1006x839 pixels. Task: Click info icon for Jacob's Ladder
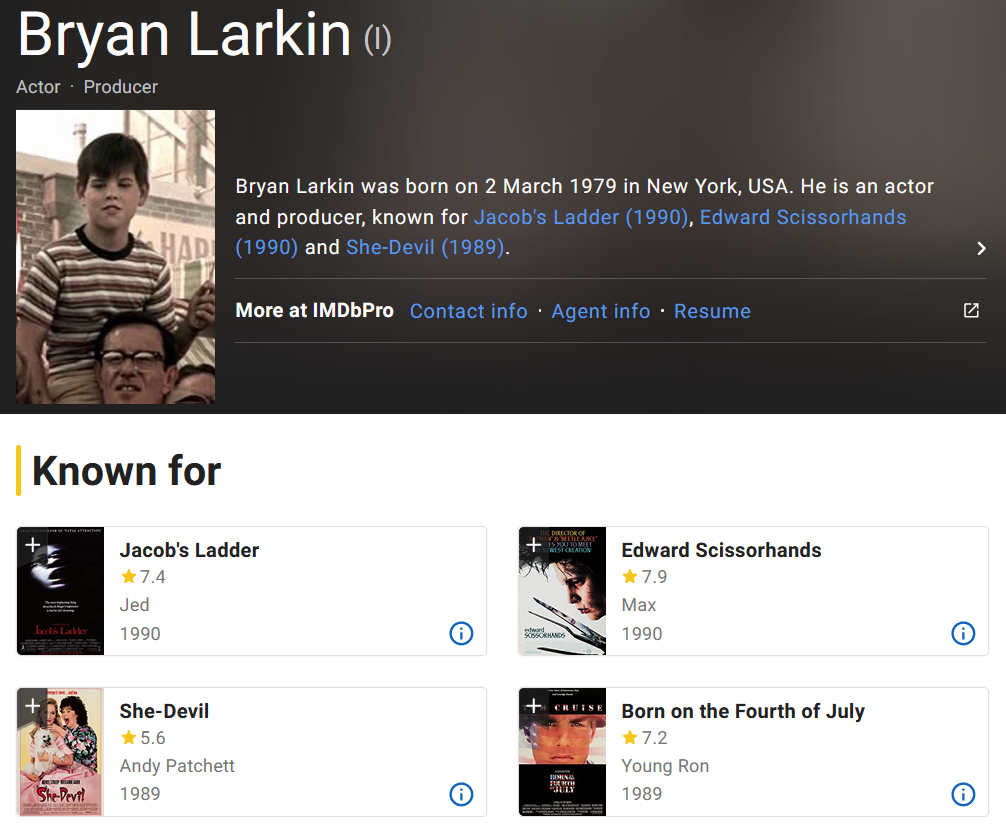461,633
